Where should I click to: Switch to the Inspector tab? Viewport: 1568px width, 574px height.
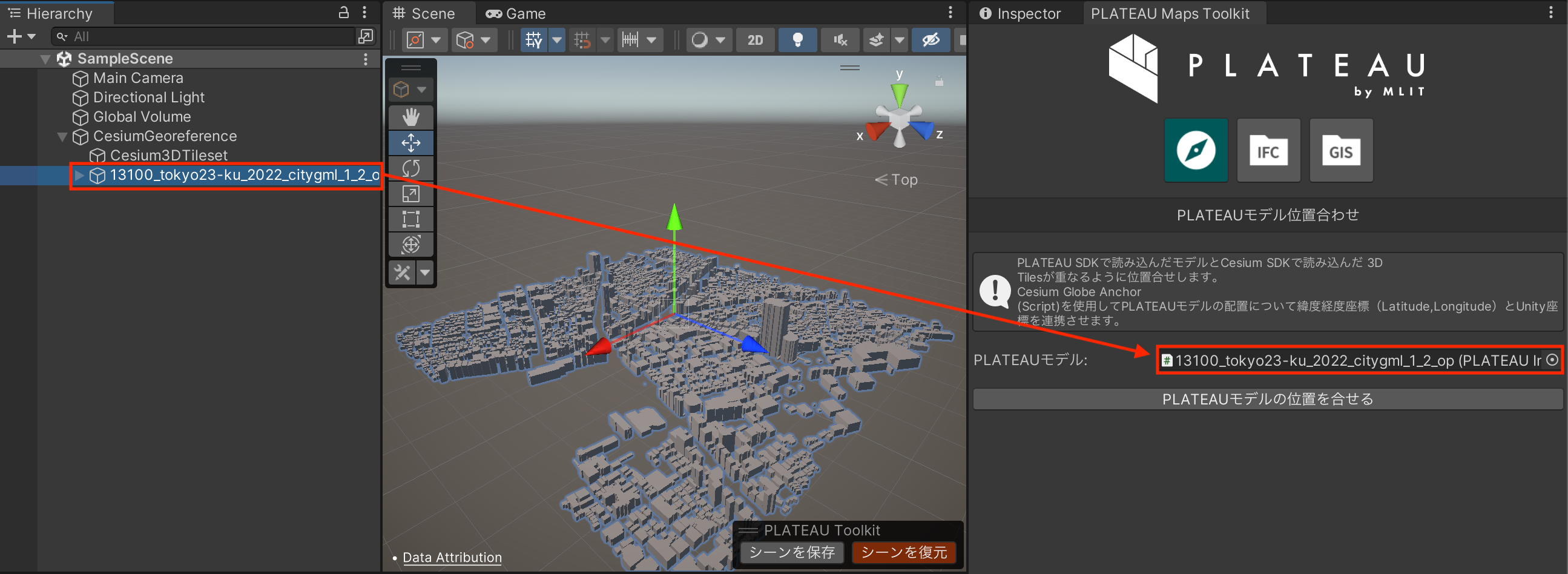(1020, 13)
